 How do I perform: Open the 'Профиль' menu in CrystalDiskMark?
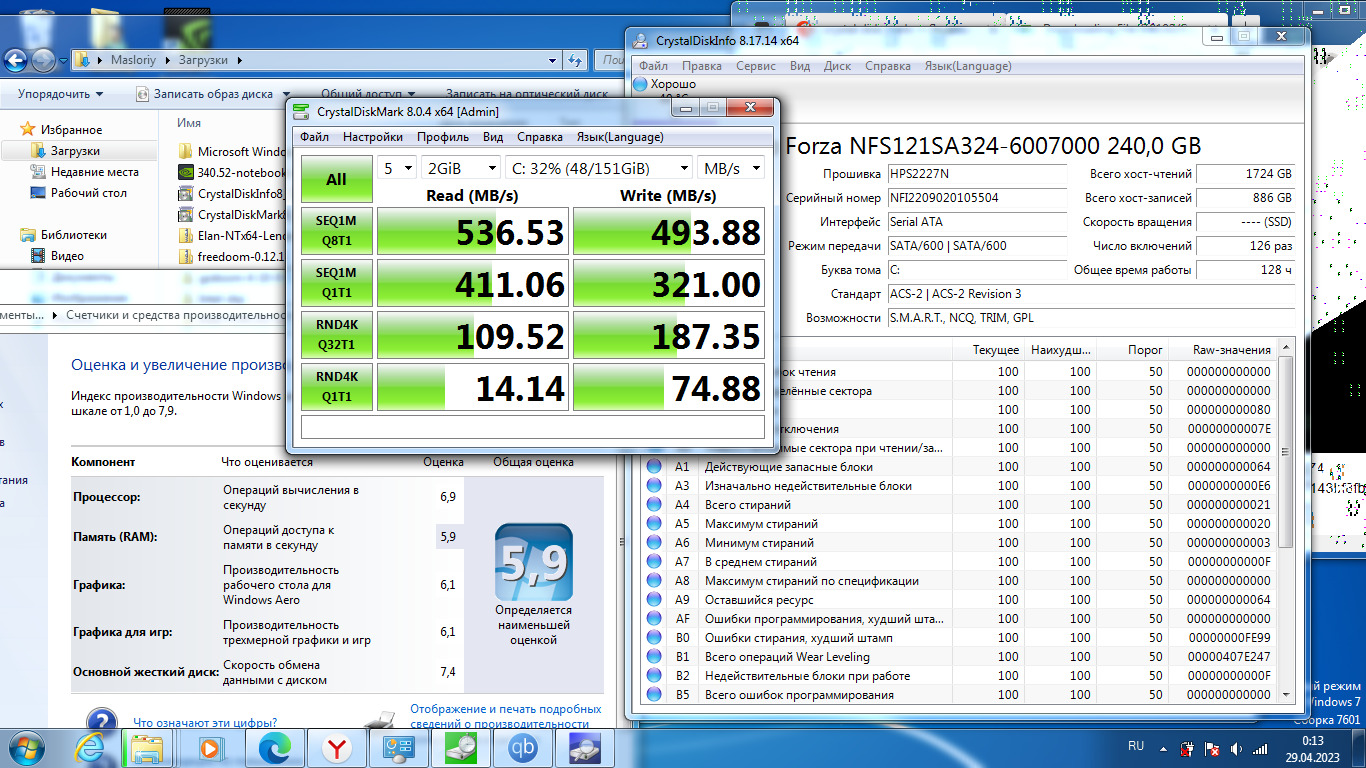[443, 137]
